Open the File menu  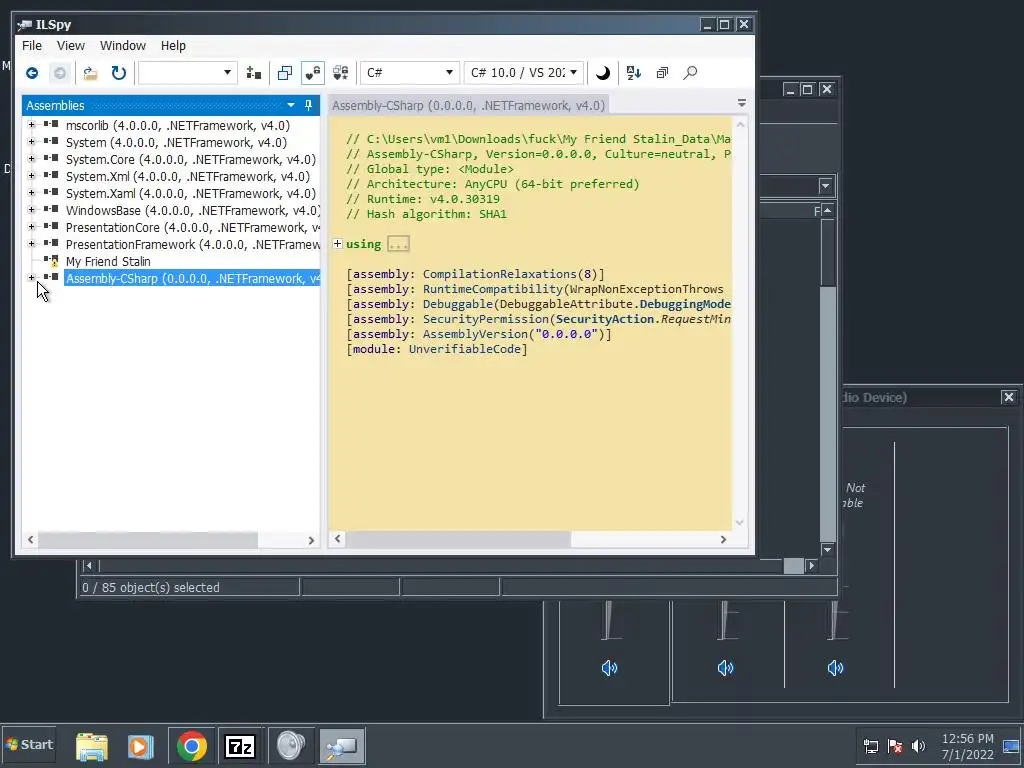[x=31, y=46]
